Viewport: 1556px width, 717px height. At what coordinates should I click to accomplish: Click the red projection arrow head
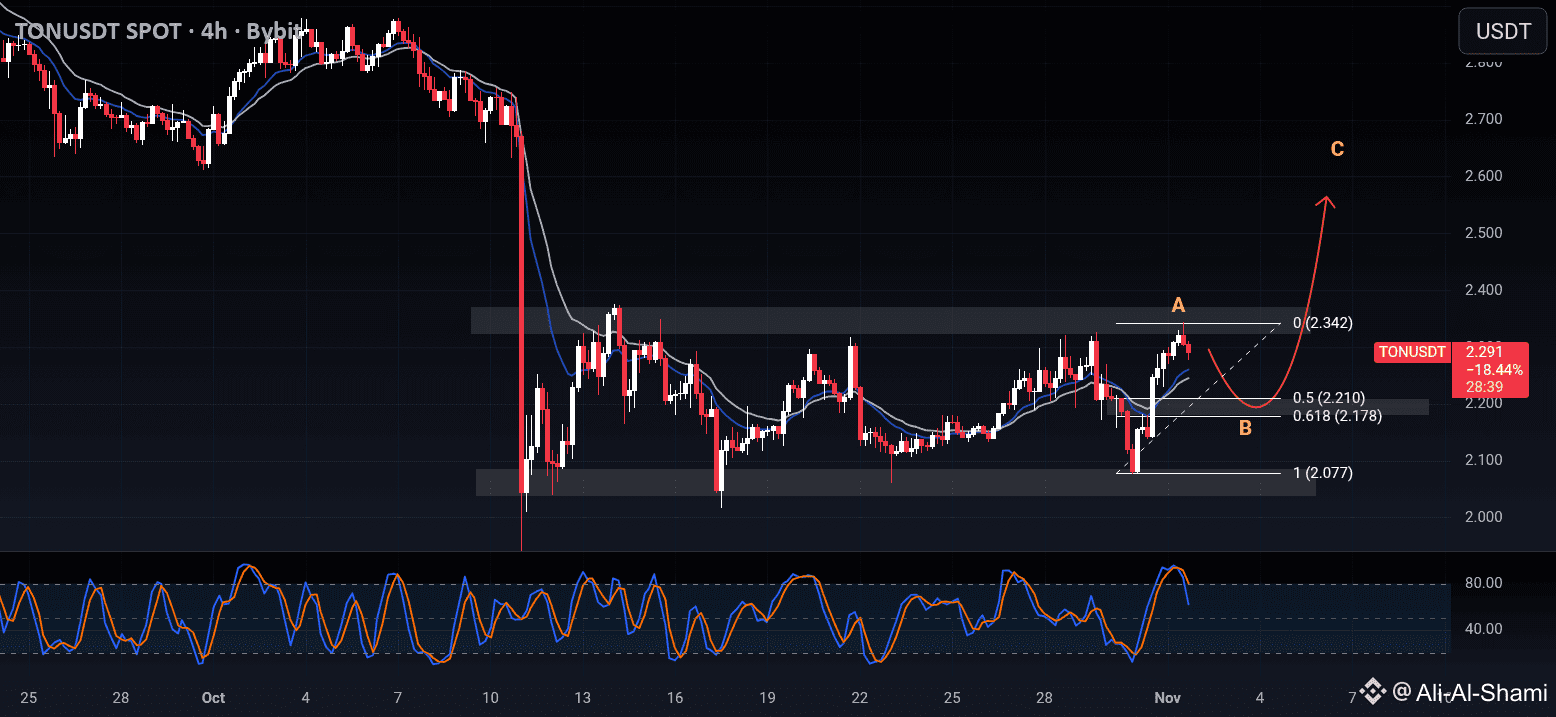1327,201
